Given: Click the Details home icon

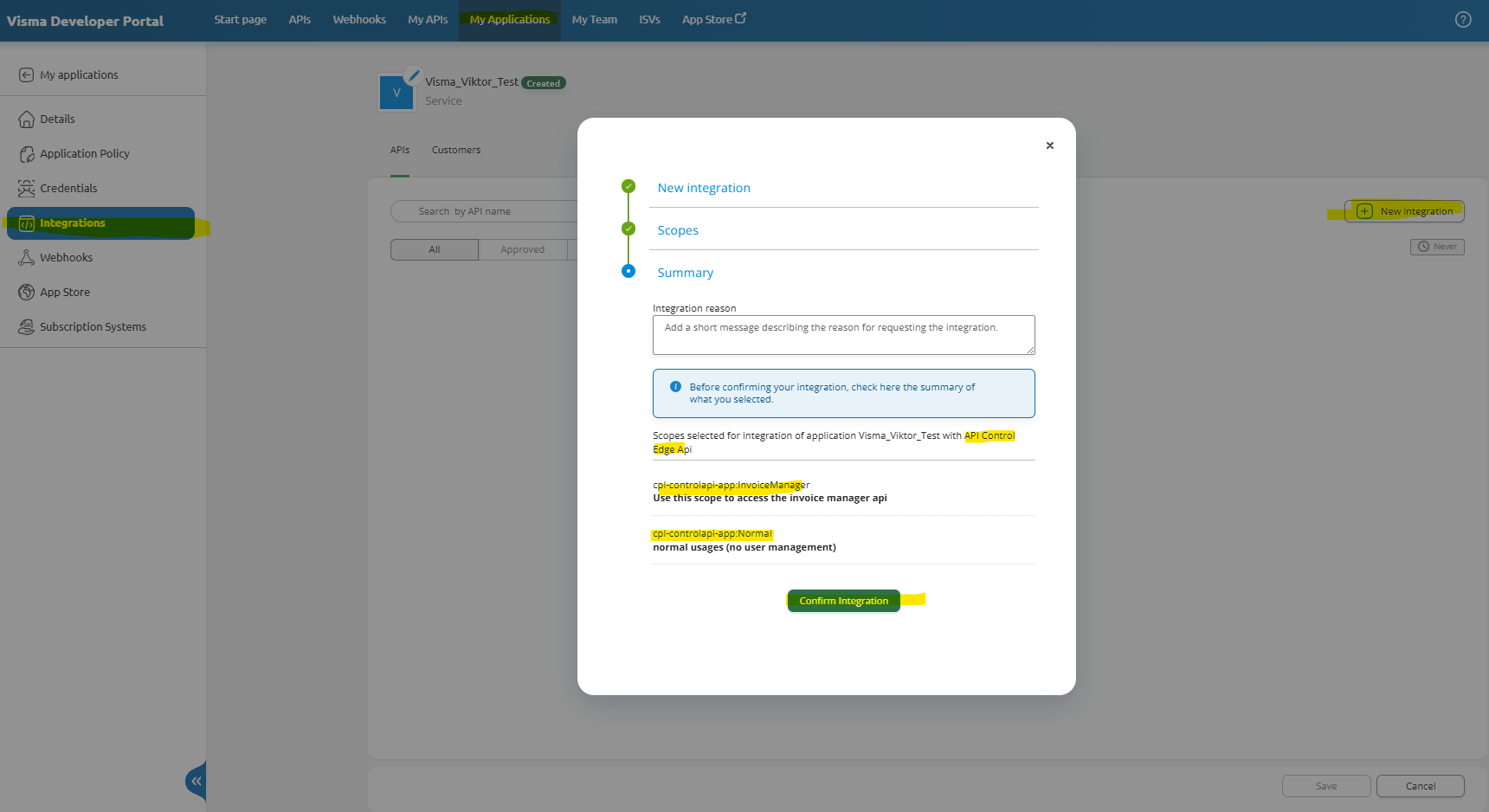Looking at the screenshot, I should tap(26, 119).
